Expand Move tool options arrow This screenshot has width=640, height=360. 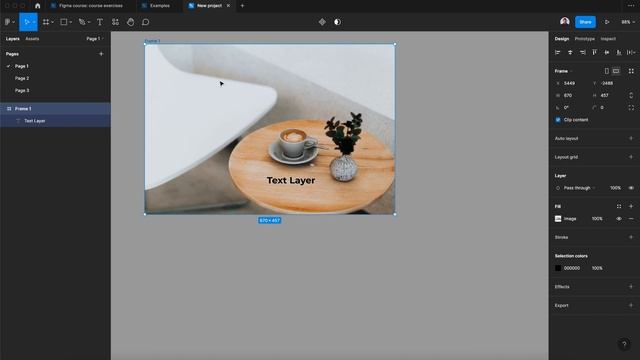coord(34,22)
